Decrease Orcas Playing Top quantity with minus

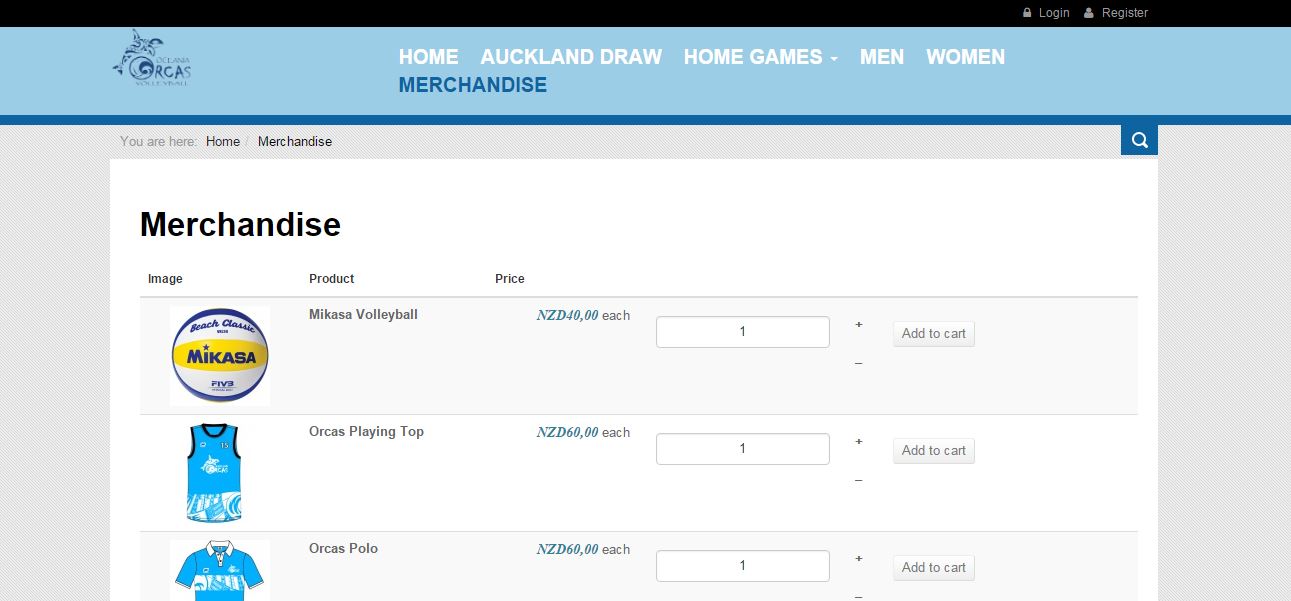pos(859,480)
